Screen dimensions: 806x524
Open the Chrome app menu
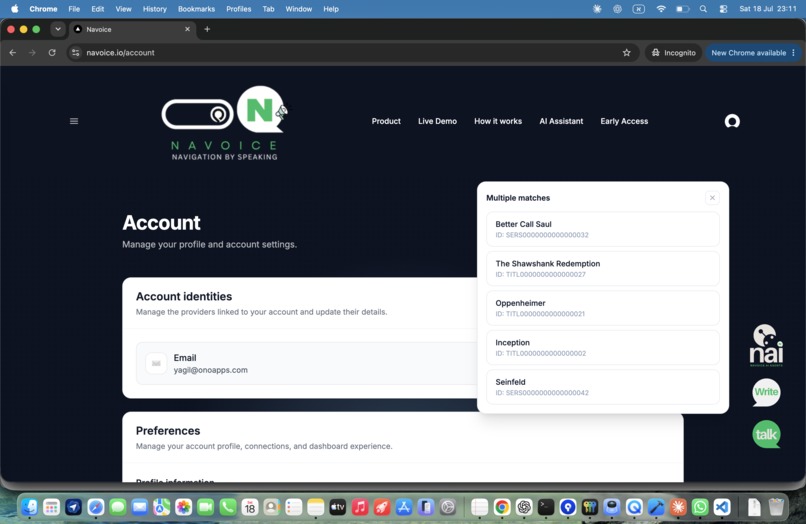click(x=43, y=9)
